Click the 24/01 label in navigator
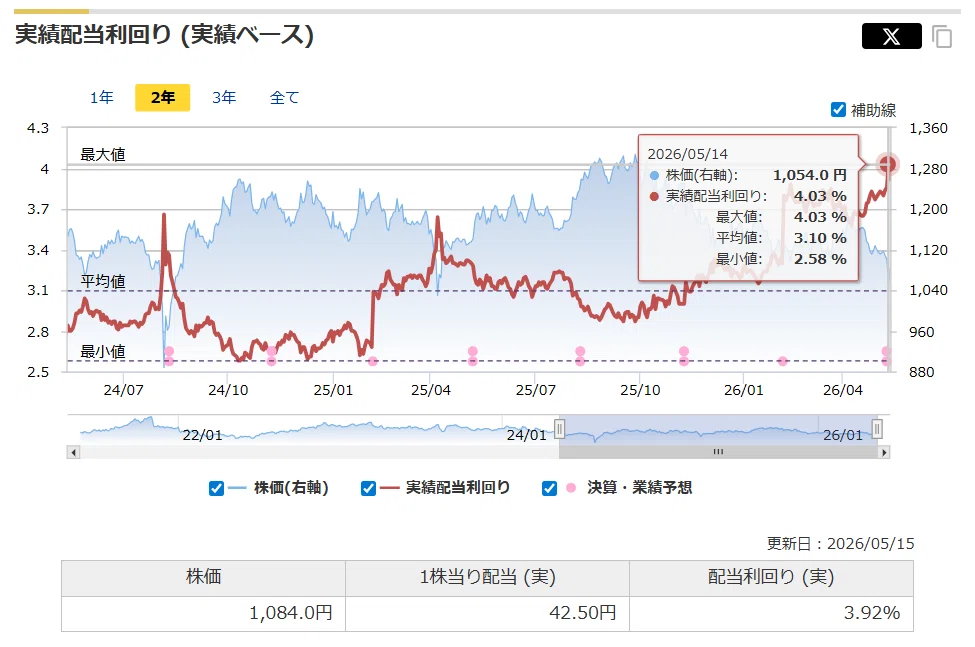Screen dimensions: 975x647 click(x=527, y=435)
